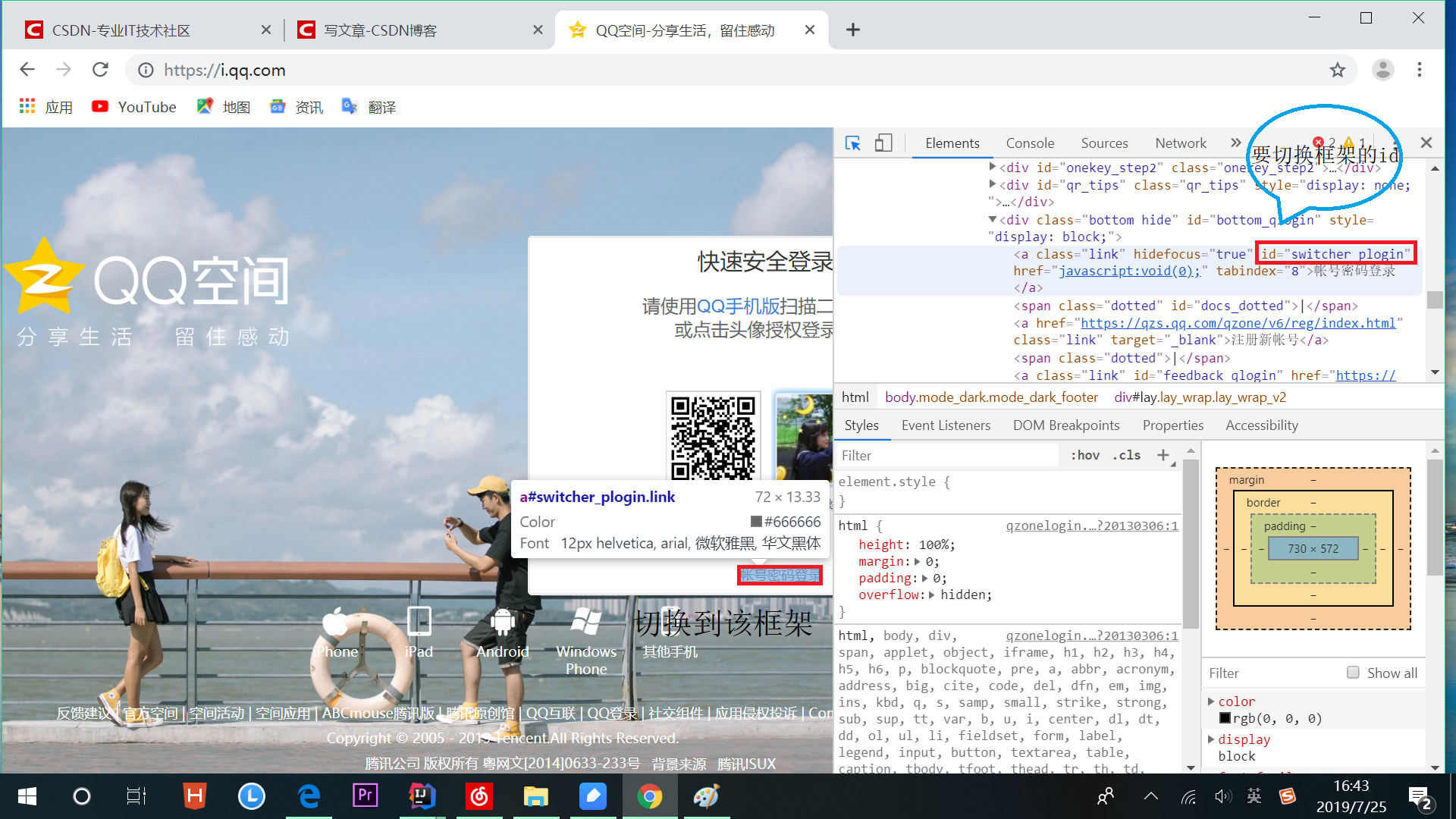Toggle the :hov element state panel
This screenshot has height=819, width=1456.
pyautogui.click(x=1085, y=455)
